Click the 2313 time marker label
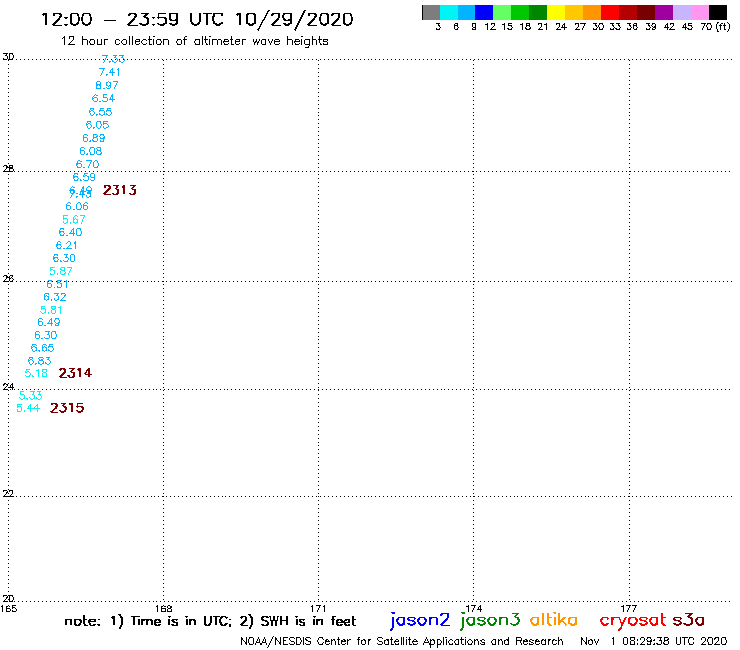This screenshot has height=650, width=740. [x=120, y=190]
